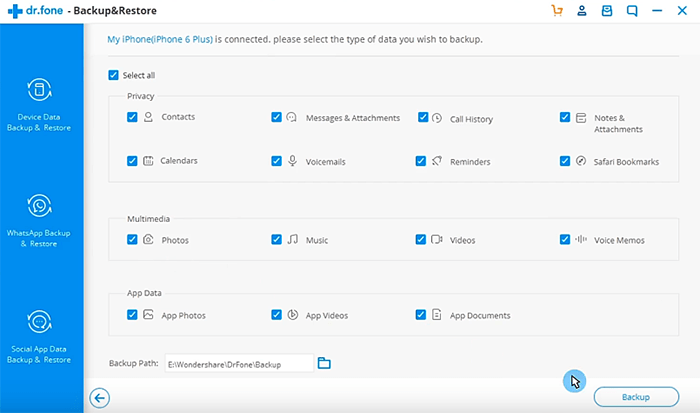The height and width of the screenshot is (413, 700).
Task: Uncheck Messages & Attachments
Action: pyautogui.click(x=276, y=117)
